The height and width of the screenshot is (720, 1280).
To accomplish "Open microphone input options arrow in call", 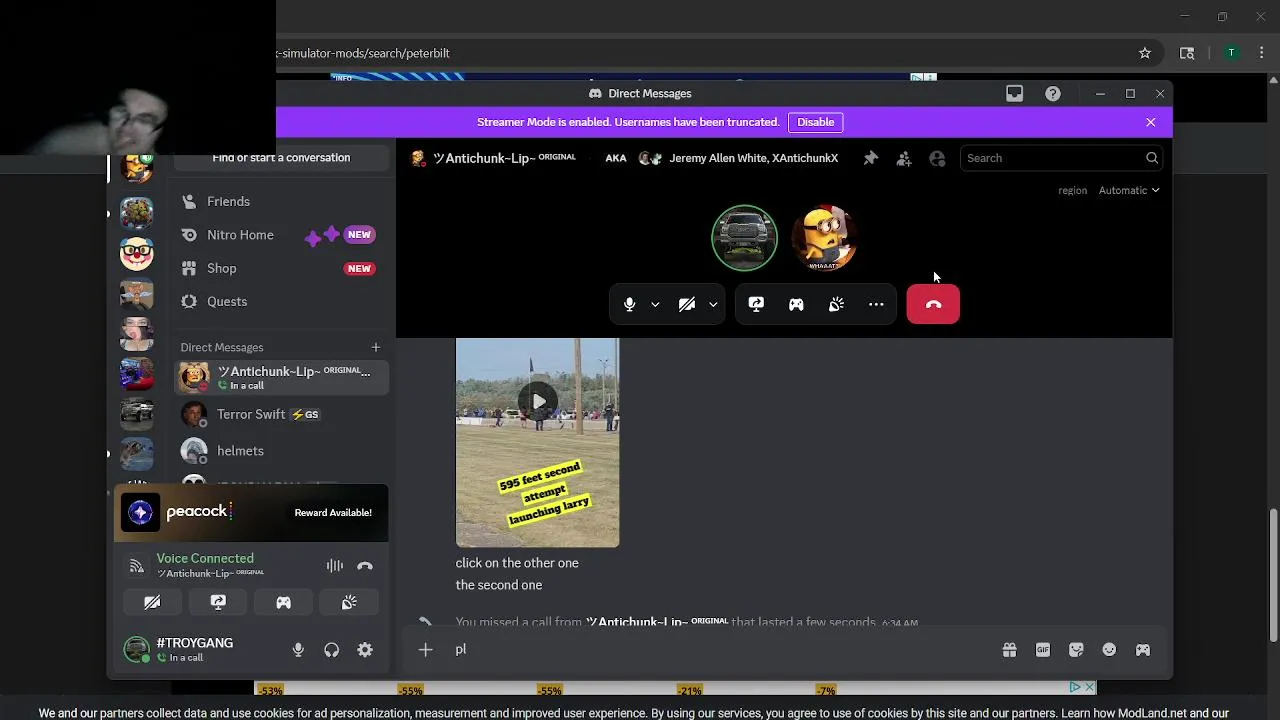I will click(x=655, y=305).
